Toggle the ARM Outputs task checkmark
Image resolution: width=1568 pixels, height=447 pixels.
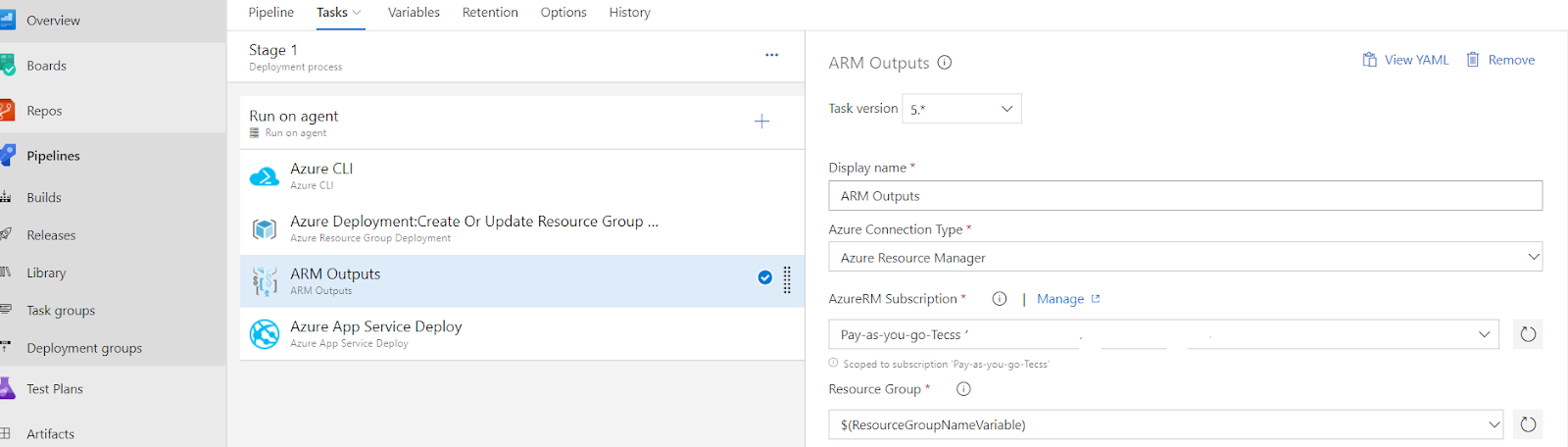coord(765,277)
